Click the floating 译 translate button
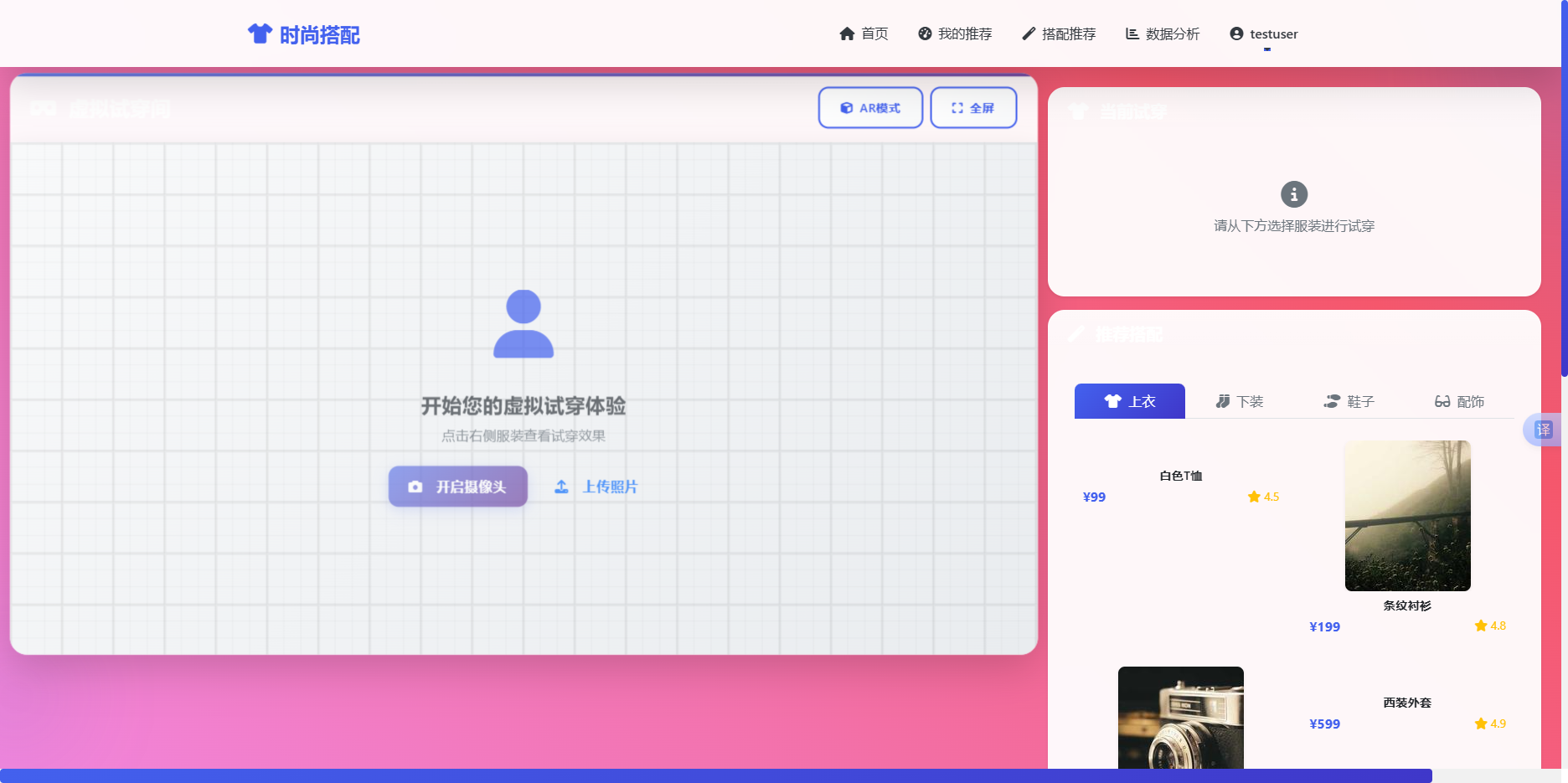1568x783 pixels. pos(1543,430)
